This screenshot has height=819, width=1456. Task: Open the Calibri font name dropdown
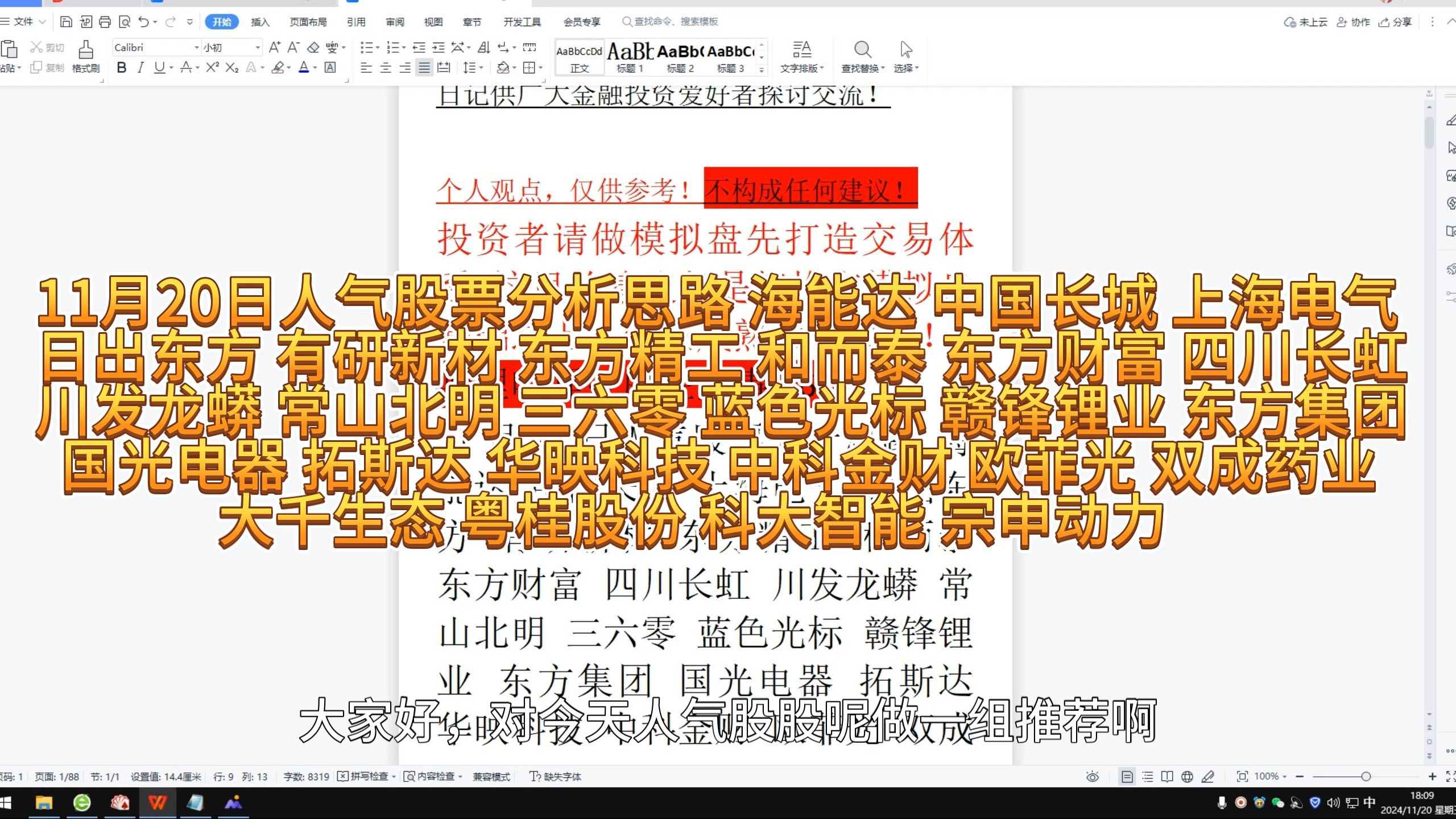[197, 47]
